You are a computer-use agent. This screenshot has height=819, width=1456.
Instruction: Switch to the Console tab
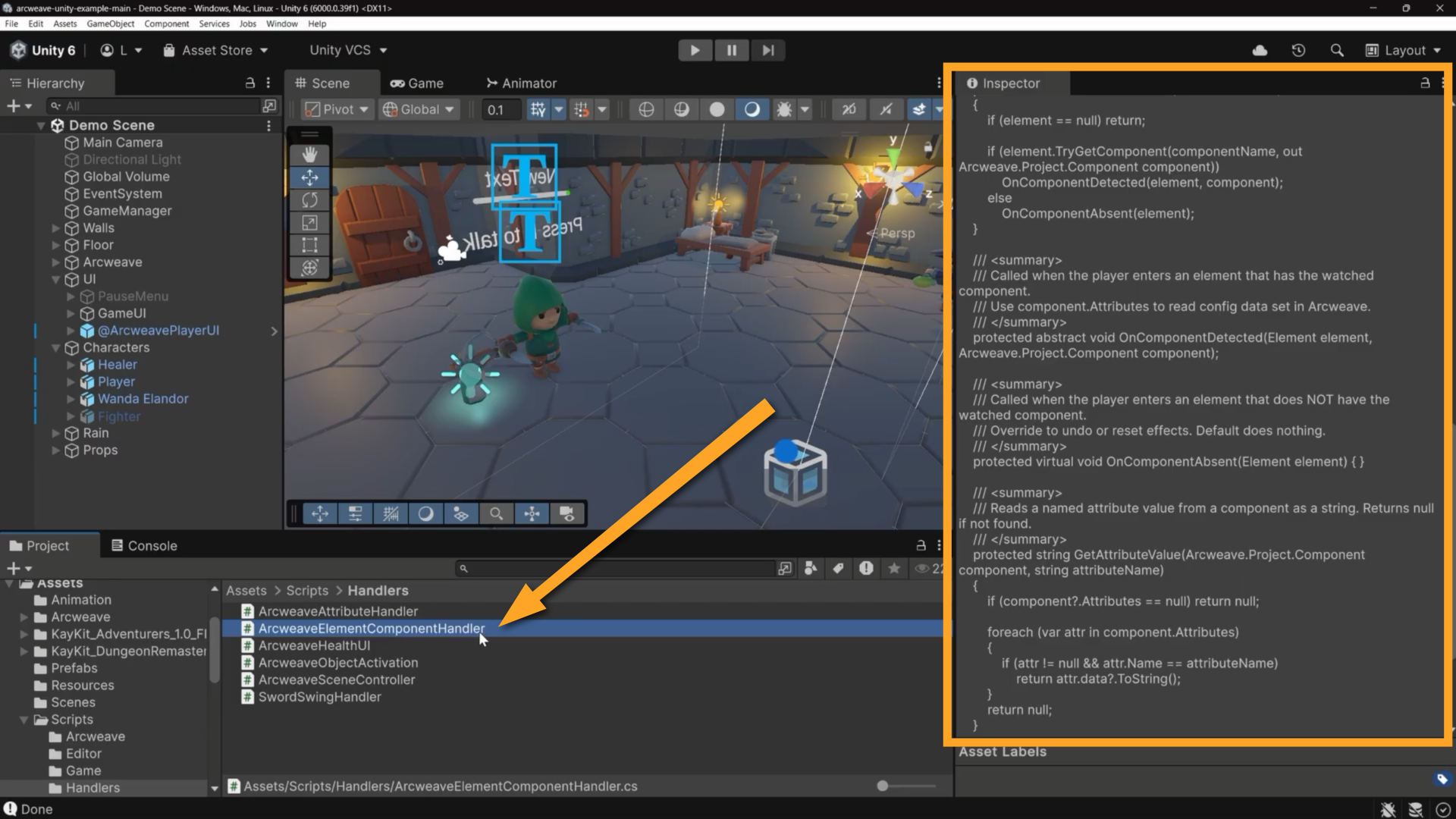[x=144, y=545]
